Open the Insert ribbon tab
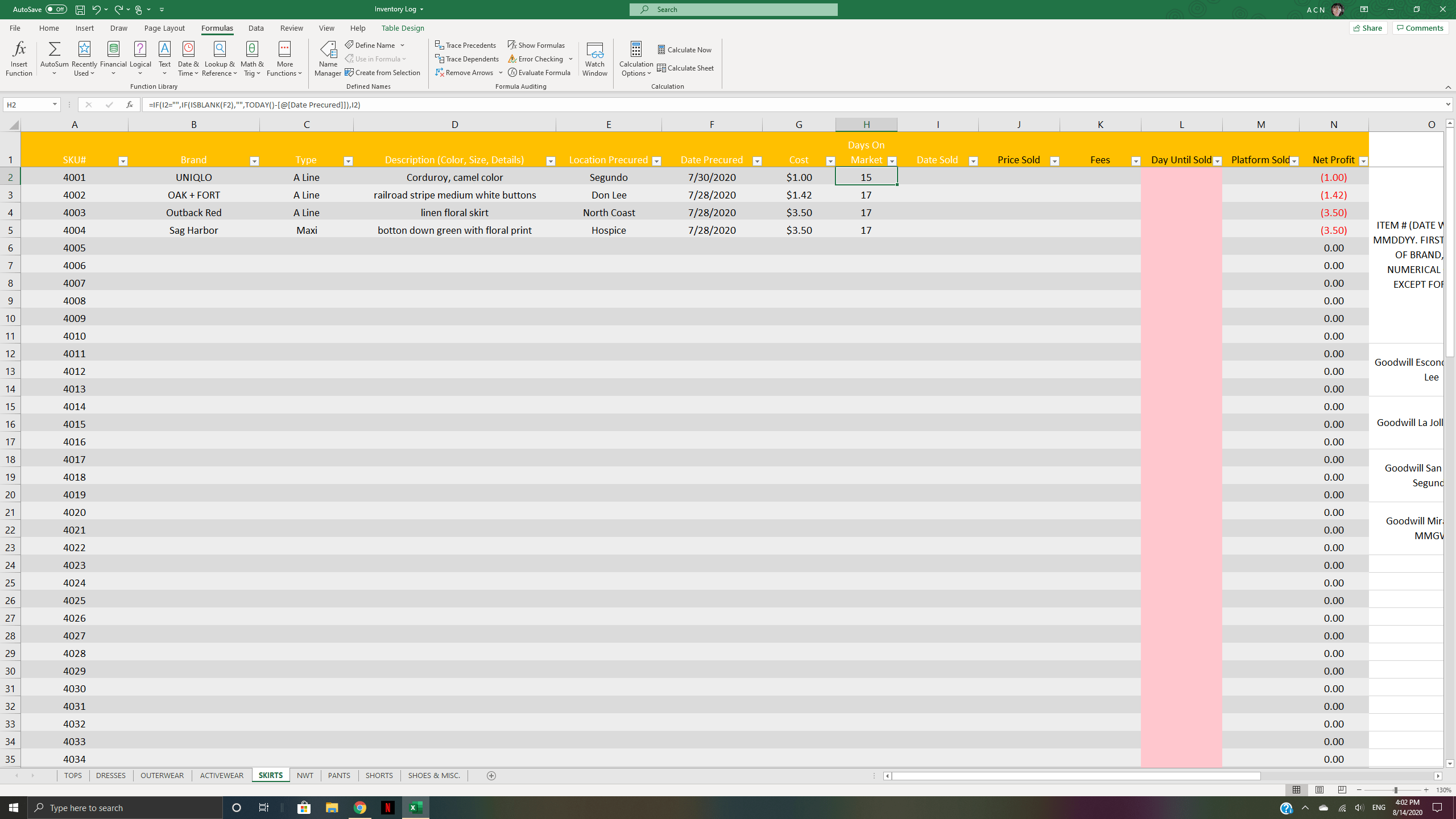The height and width of the screenshot is (819, 1456). coord(84,28)
